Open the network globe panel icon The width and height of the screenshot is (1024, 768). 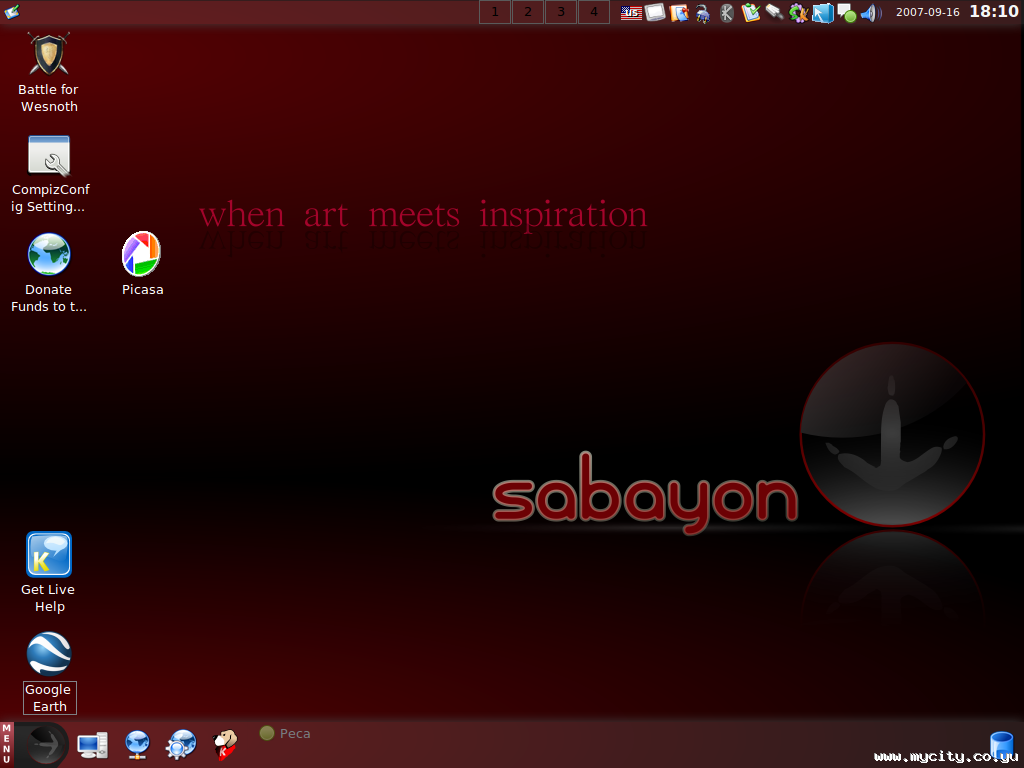(137, 745)
